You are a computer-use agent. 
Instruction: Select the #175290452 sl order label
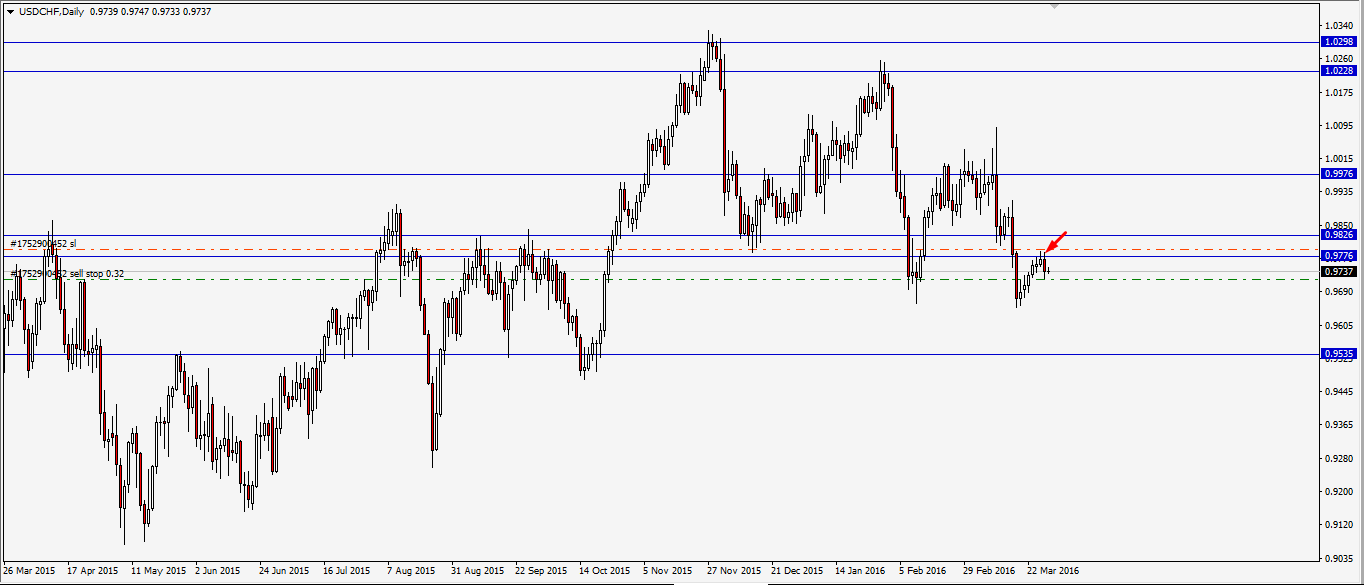(x=43, y=243)
